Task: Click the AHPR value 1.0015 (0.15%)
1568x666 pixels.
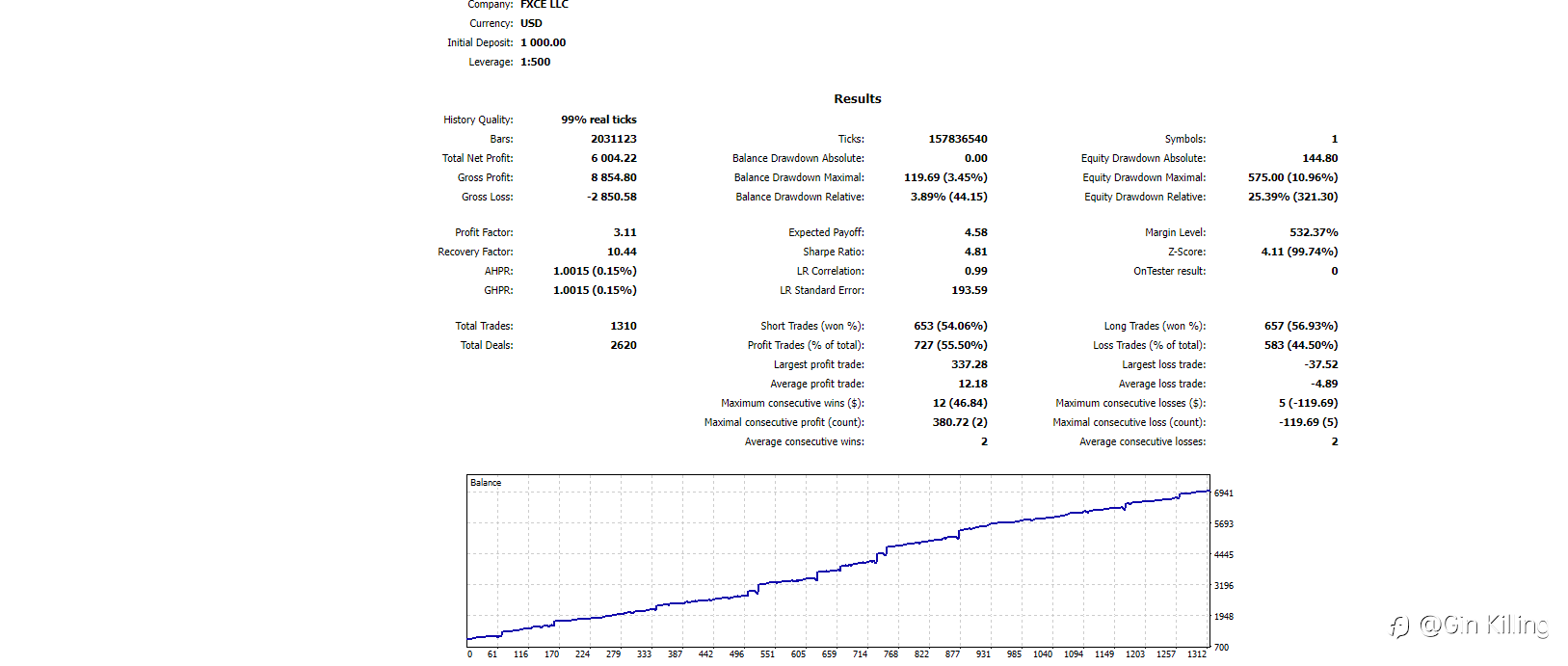Action: pyautogui.click(x=595, y=271)
